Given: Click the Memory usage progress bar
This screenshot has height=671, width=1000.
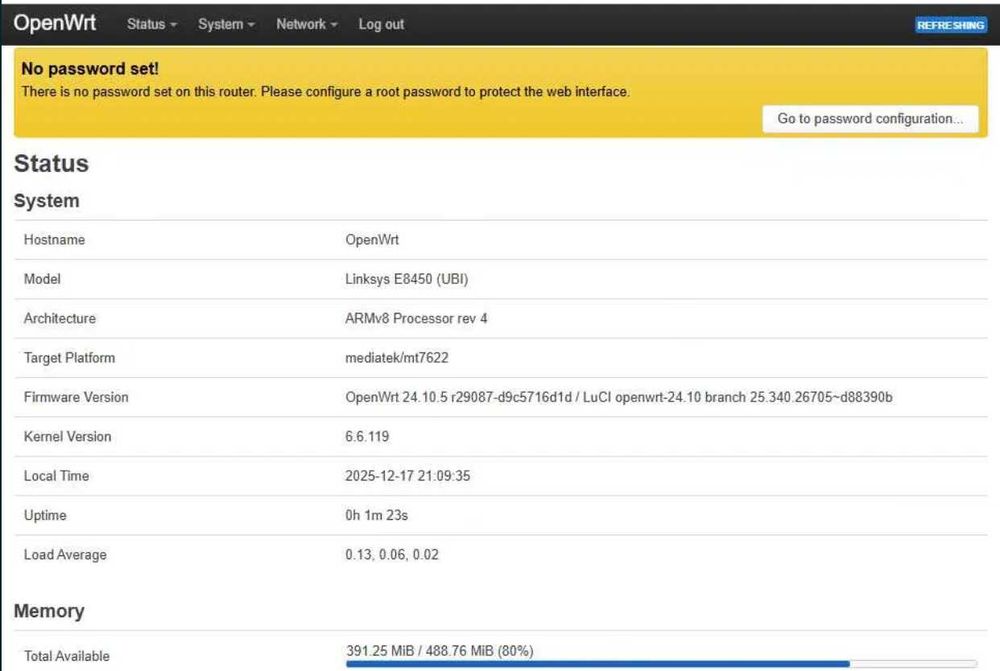Looking at the screenshot, I should coord(661,664).
